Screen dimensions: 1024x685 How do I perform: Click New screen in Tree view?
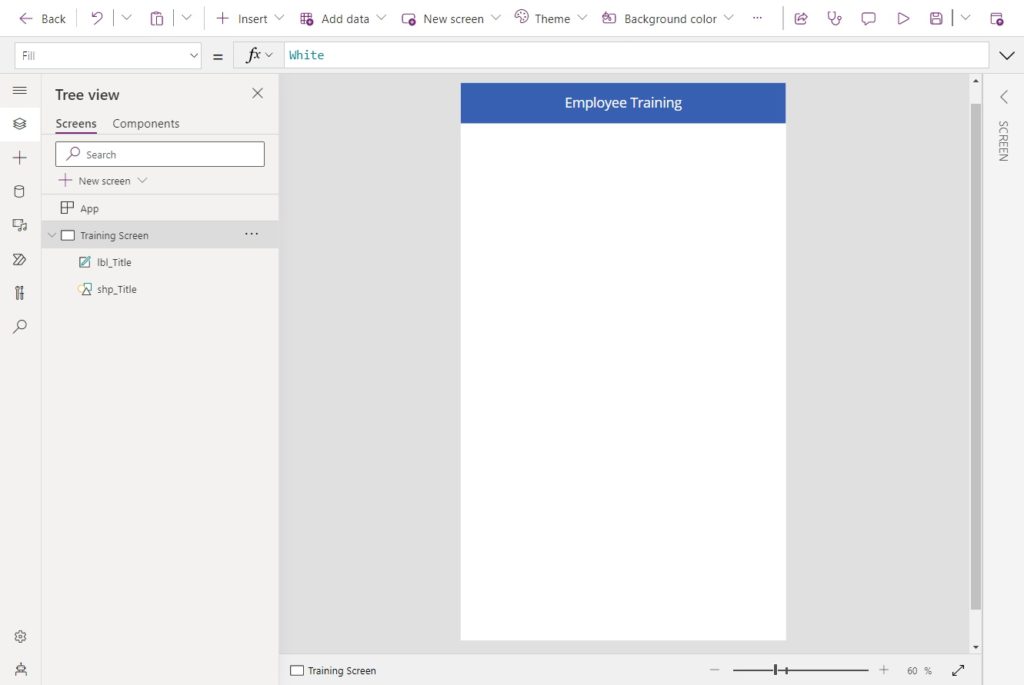tap(103, 181)
